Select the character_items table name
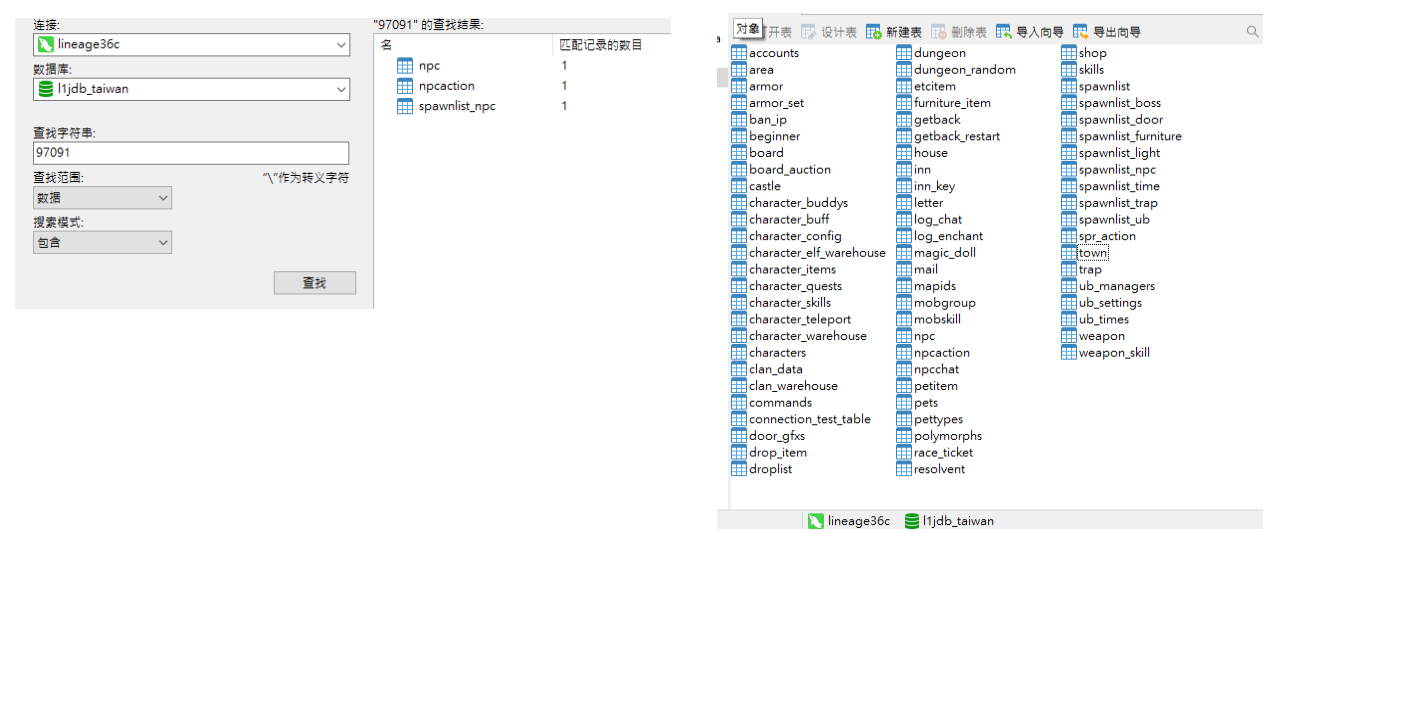 point(792,269)
